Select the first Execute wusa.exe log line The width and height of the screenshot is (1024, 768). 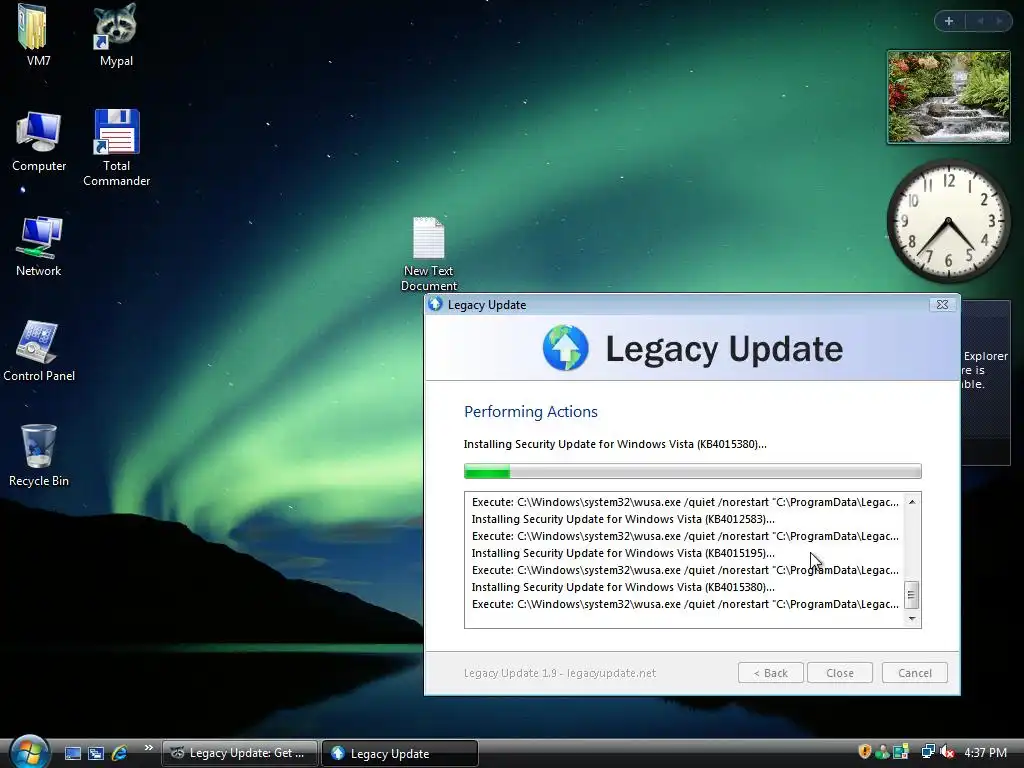(x=685, y=502)
